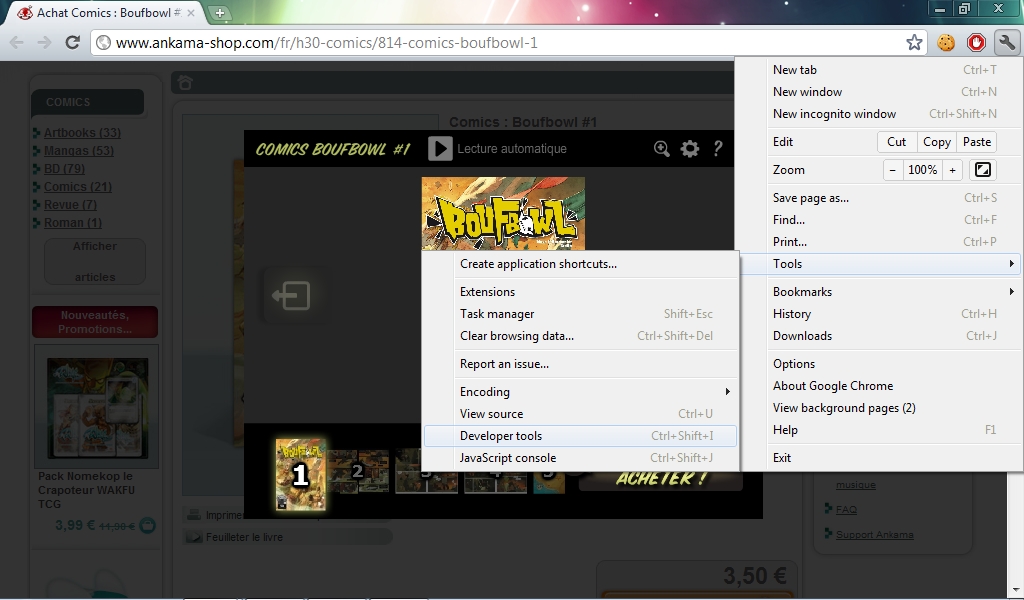The width and height of the screenshot is (1024, 600).
Task: Decrease zoom with the minus button
Action: (x=892, y=170)
